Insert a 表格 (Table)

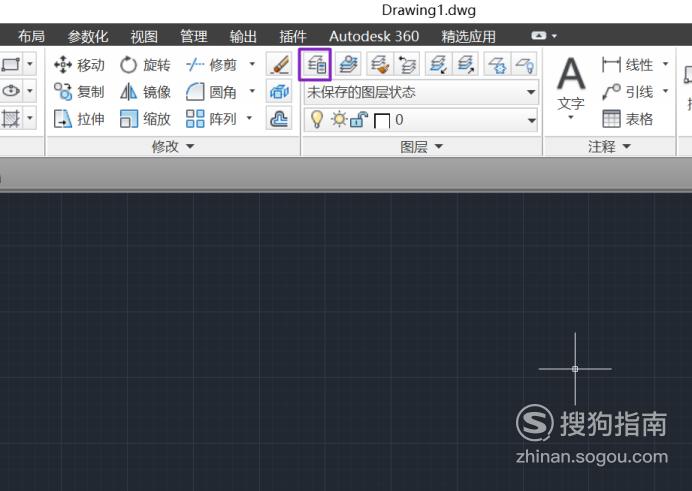(x=627, y=119)
